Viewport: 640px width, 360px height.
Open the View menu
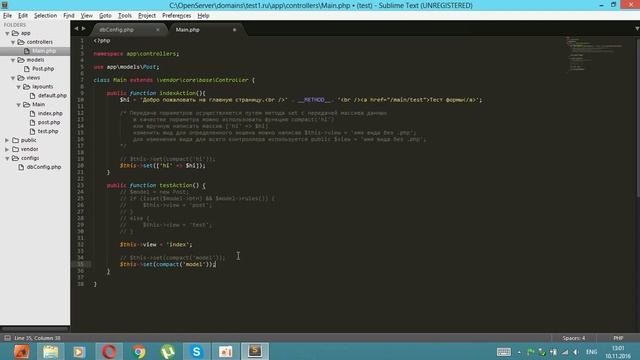coord(87,16)
